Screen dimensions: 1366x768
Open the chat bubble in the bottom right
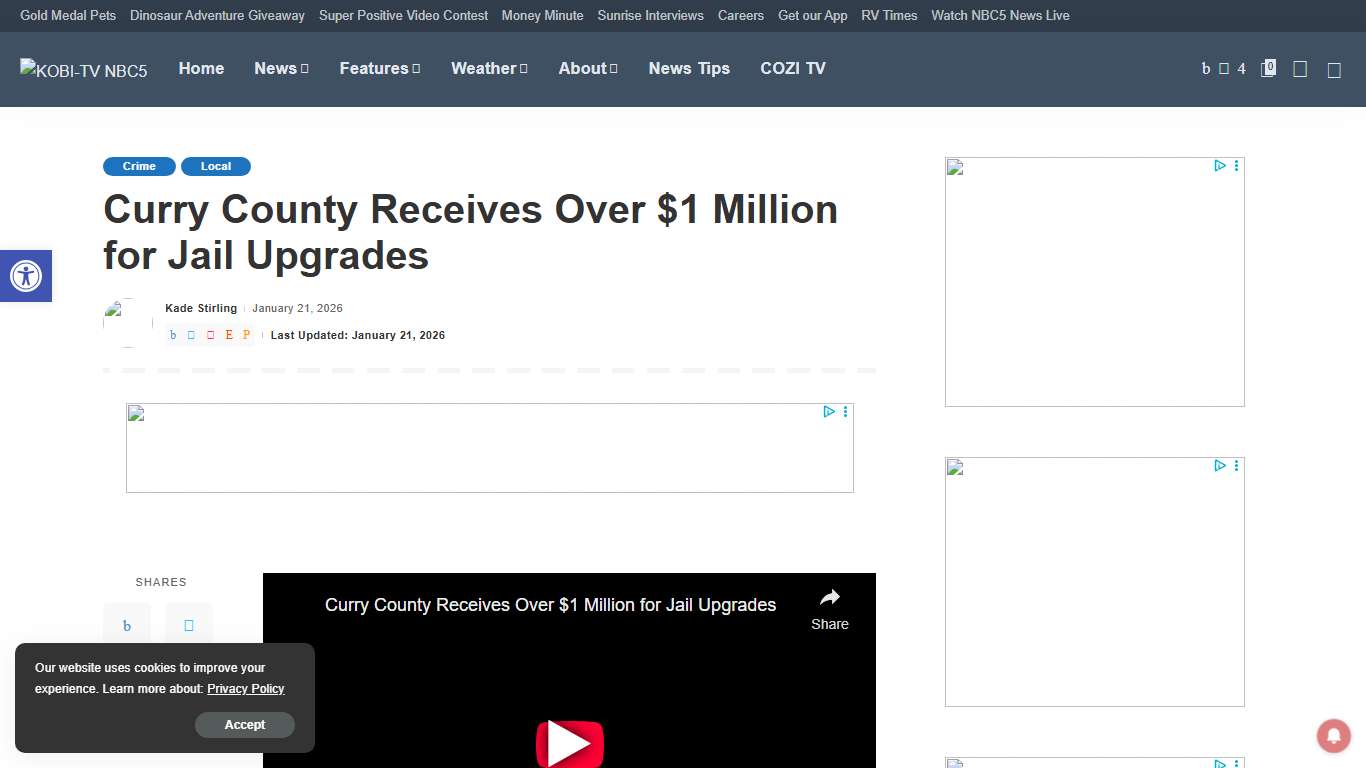1333,736
